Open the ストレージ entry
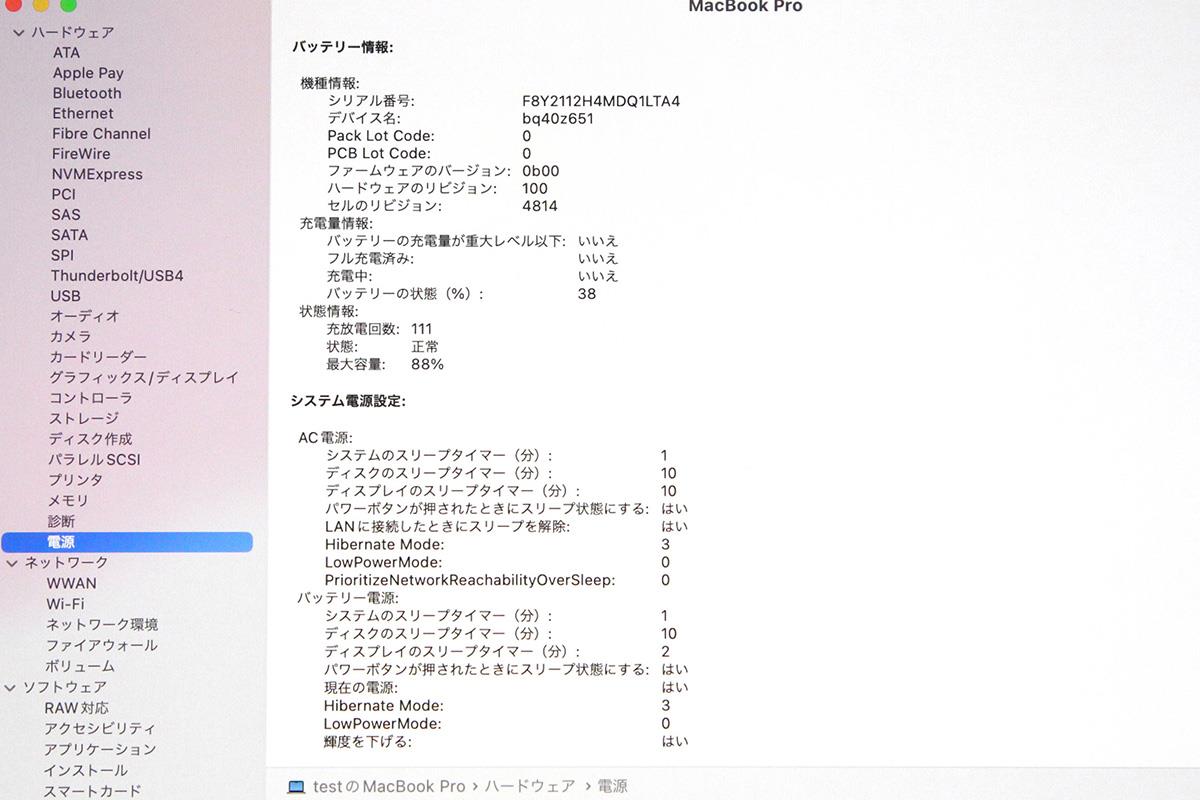This screenshot has width=1200, height=800. click(x=84, y=418)
